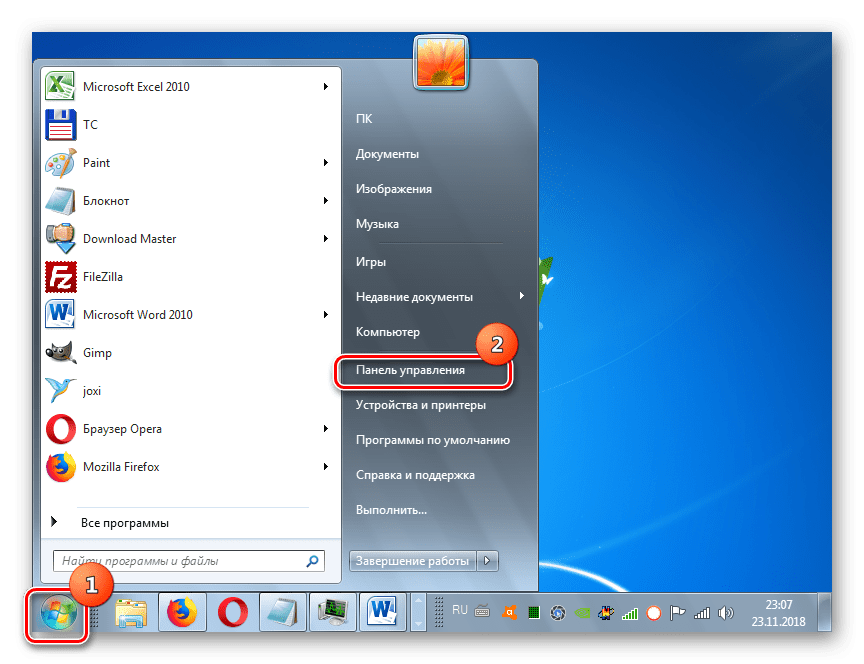Open FileZilla from the Start menu

(102, 277)
